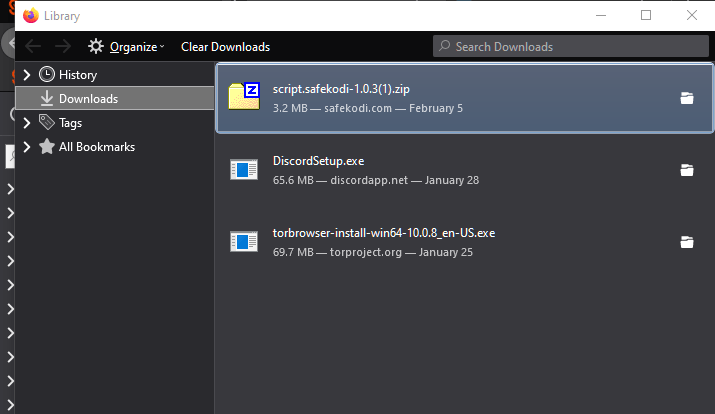Clear Downloads from the list
Image resolution: width=715 pixels, height=414 pixels.
pos(225,47)
